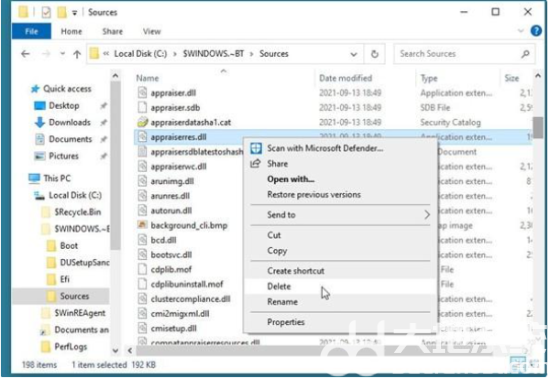Image resolution: width=550 pixels, height=378 pixels.
Task: Expand the ribbon chevron
Action: click(521, 31)
